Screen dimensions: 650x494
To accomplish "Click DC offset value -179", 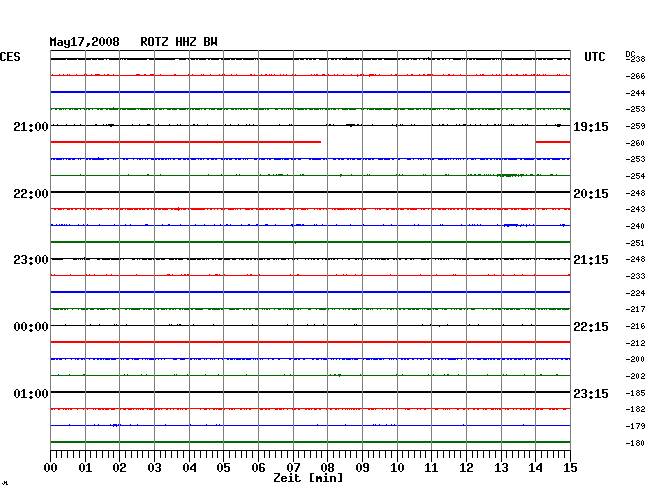I will pyautogui.click(x=635, y=426).
